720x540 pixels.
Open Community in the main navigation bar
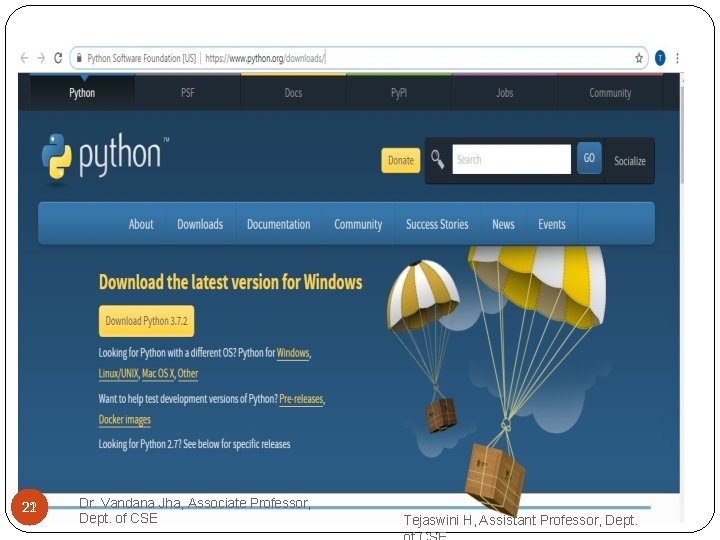[x=358, y=224]
